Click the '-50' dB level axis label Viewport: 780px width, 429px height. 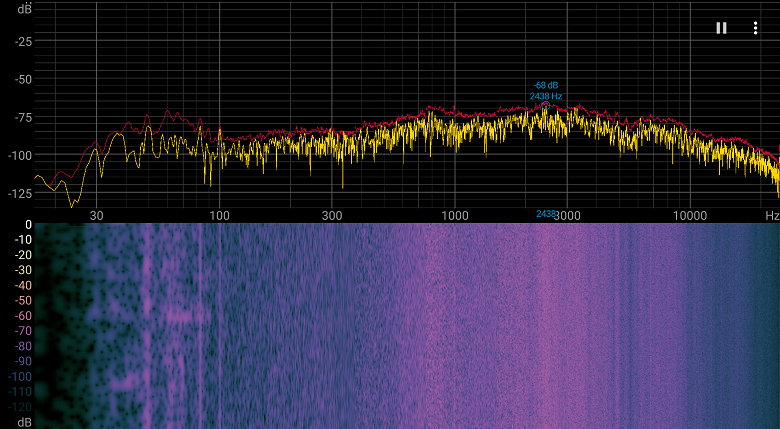(23, 80)
